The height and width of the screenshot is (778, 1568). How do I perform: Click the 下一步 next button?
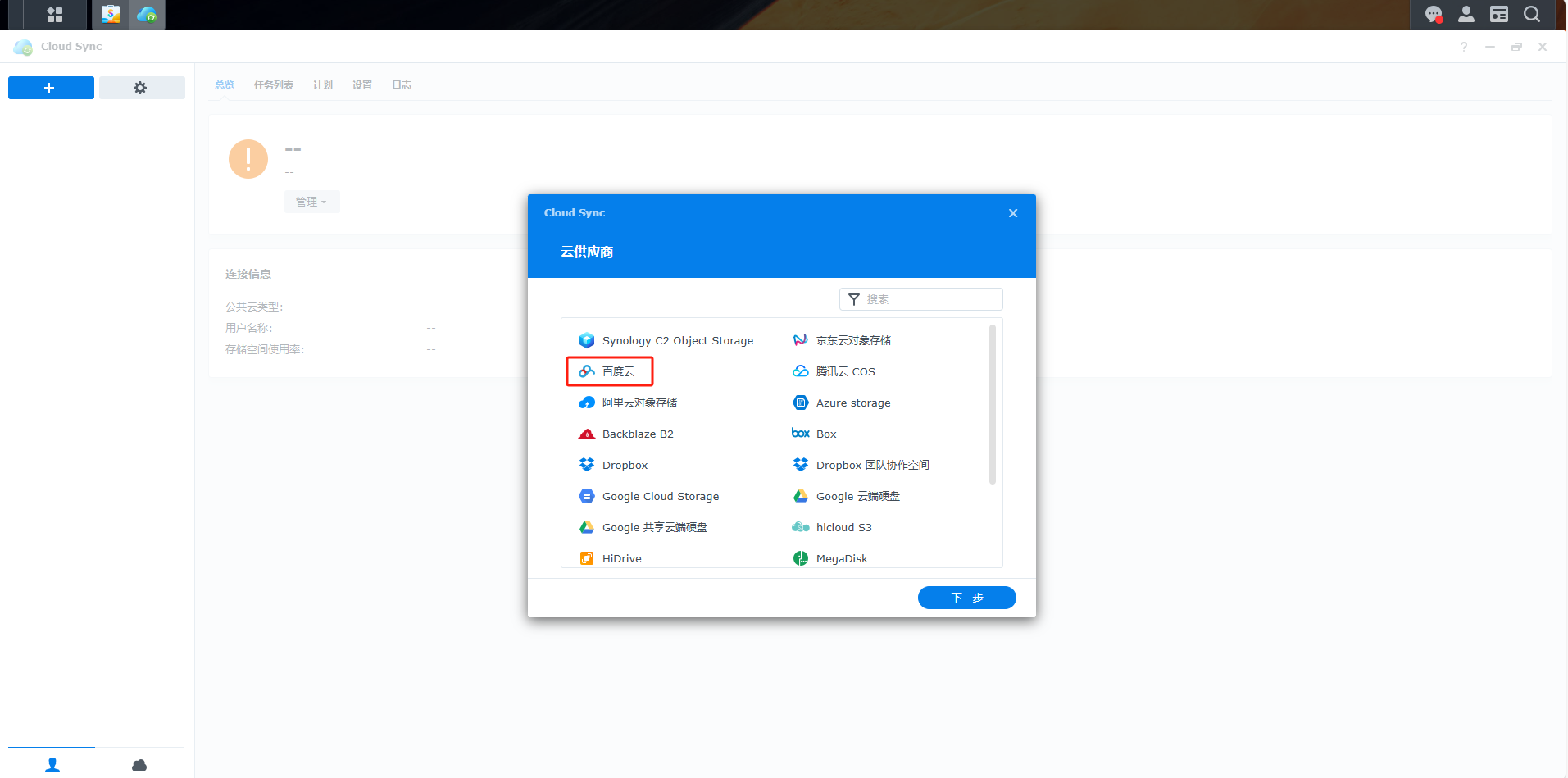967,598
